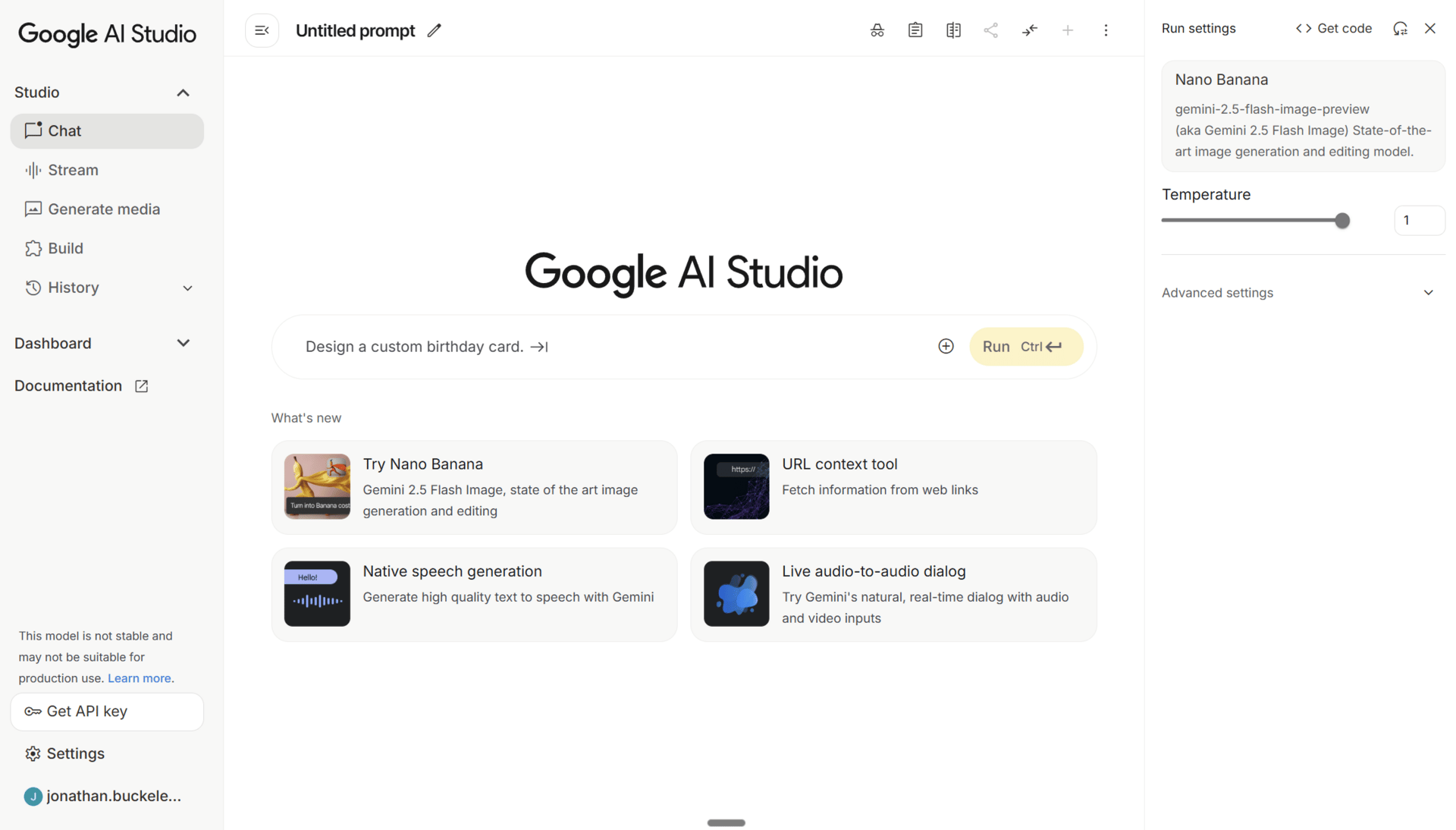Collapse the Studio section chevron

(x=183, y=93)
